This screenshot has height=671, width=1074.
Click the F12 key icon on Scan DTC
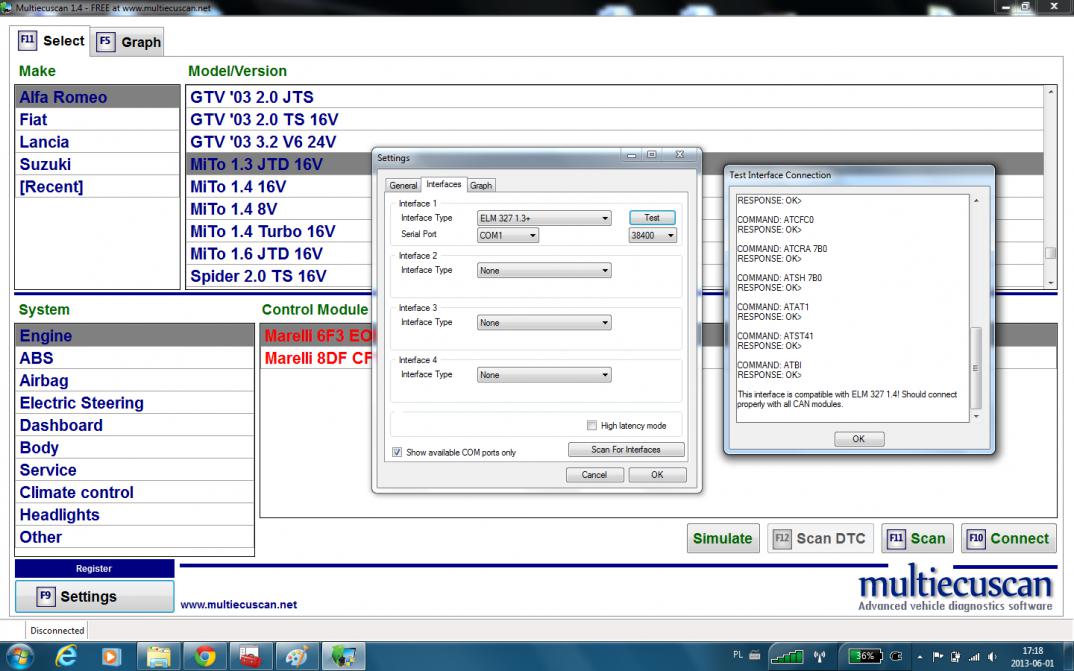click(x=782, y=538)
